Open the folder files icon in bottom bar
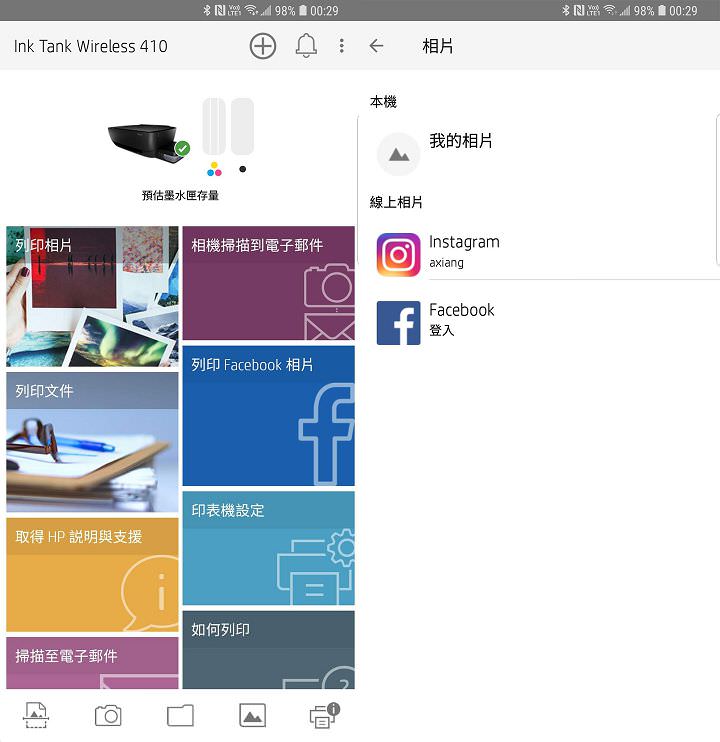The width and height of the screenshot is (720, 742). pos(180,715)
